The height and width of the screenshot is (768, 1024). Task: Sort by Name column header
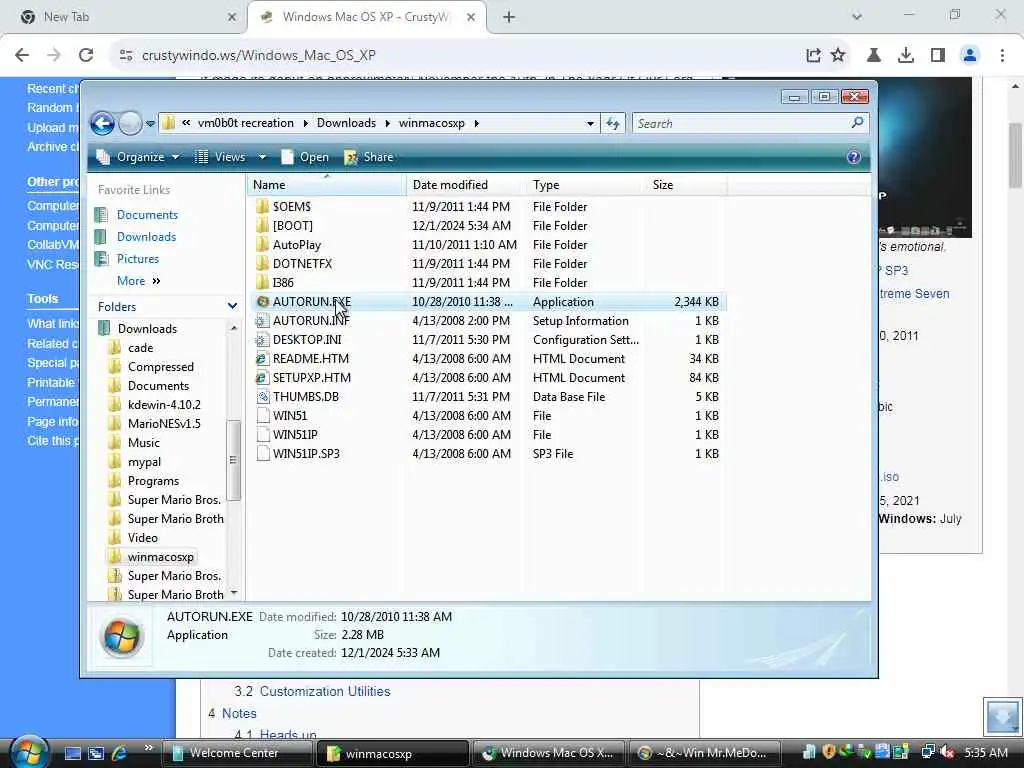tap(327, 185)
